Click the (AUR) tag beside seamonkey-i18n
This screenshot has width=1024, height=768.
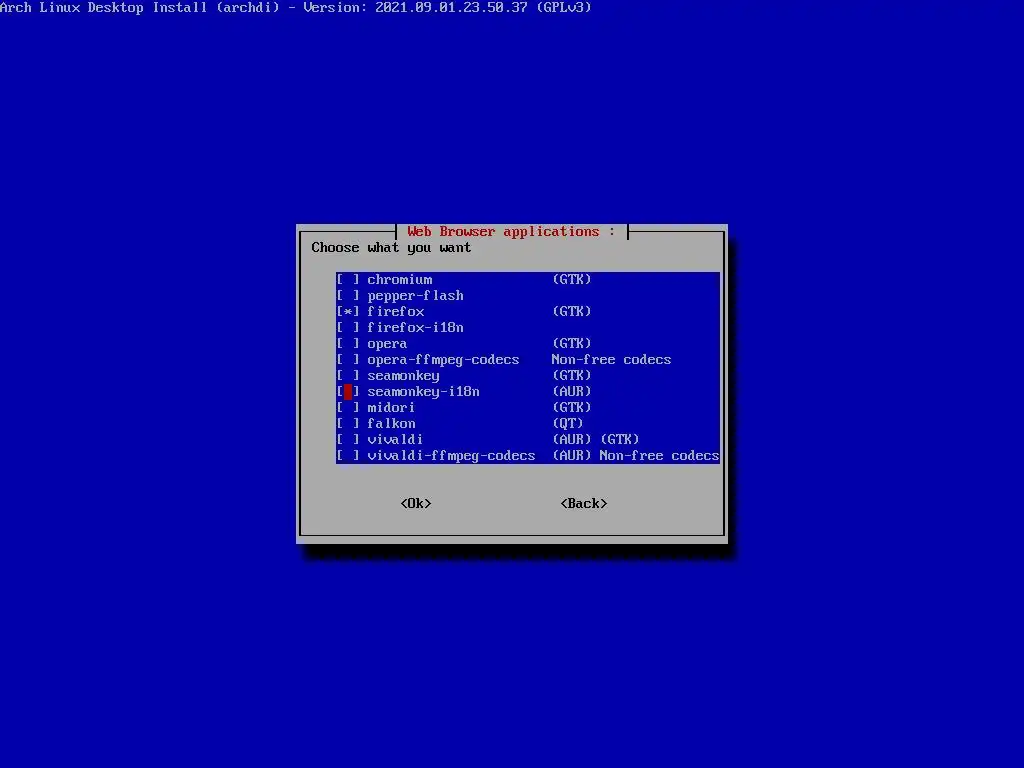coord(572,392)
